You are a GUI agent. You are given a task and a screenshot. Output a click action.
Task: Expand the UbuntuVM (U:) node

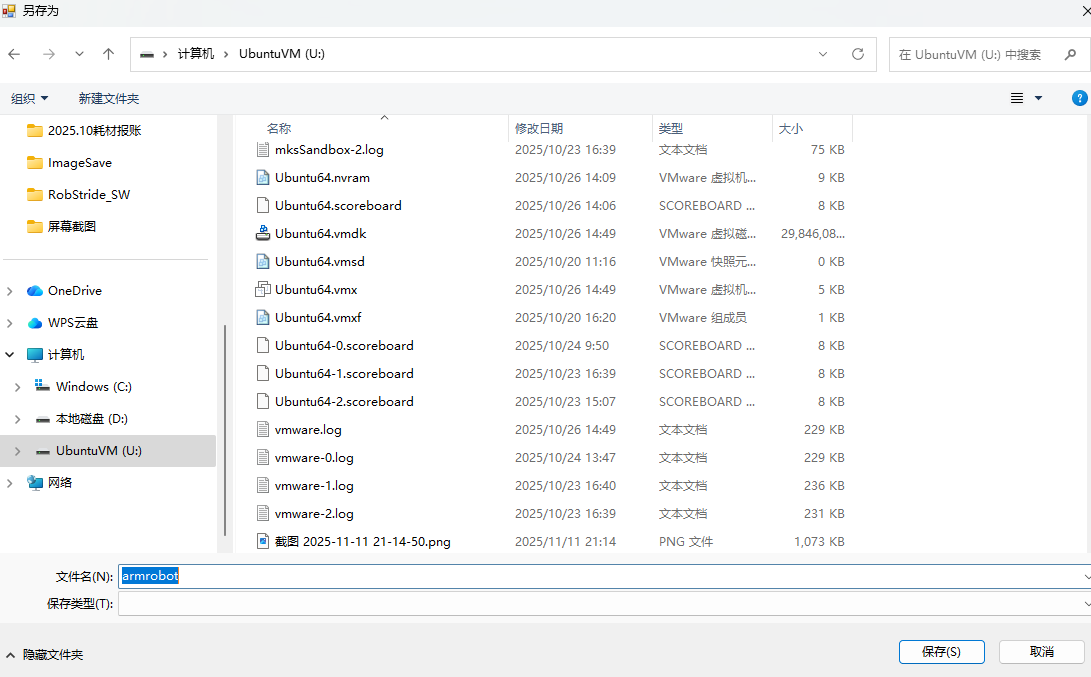(17, 451)
